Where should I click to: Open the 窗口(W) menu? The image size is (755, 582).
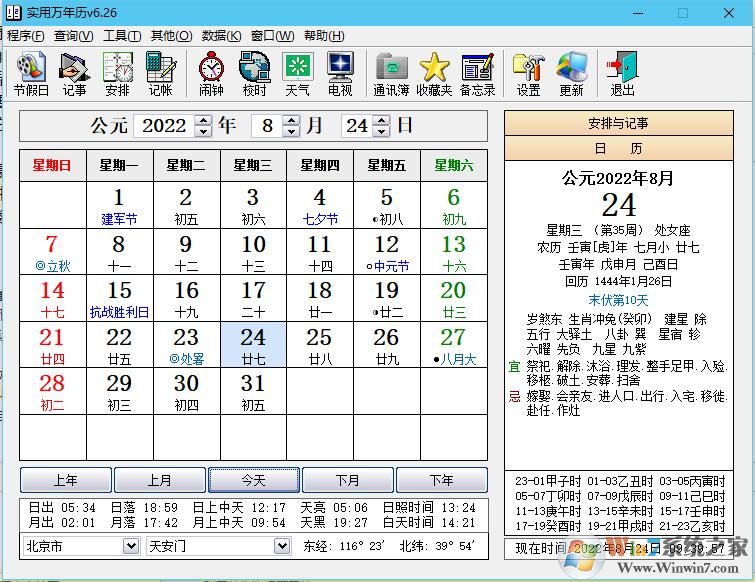point(272,36)
